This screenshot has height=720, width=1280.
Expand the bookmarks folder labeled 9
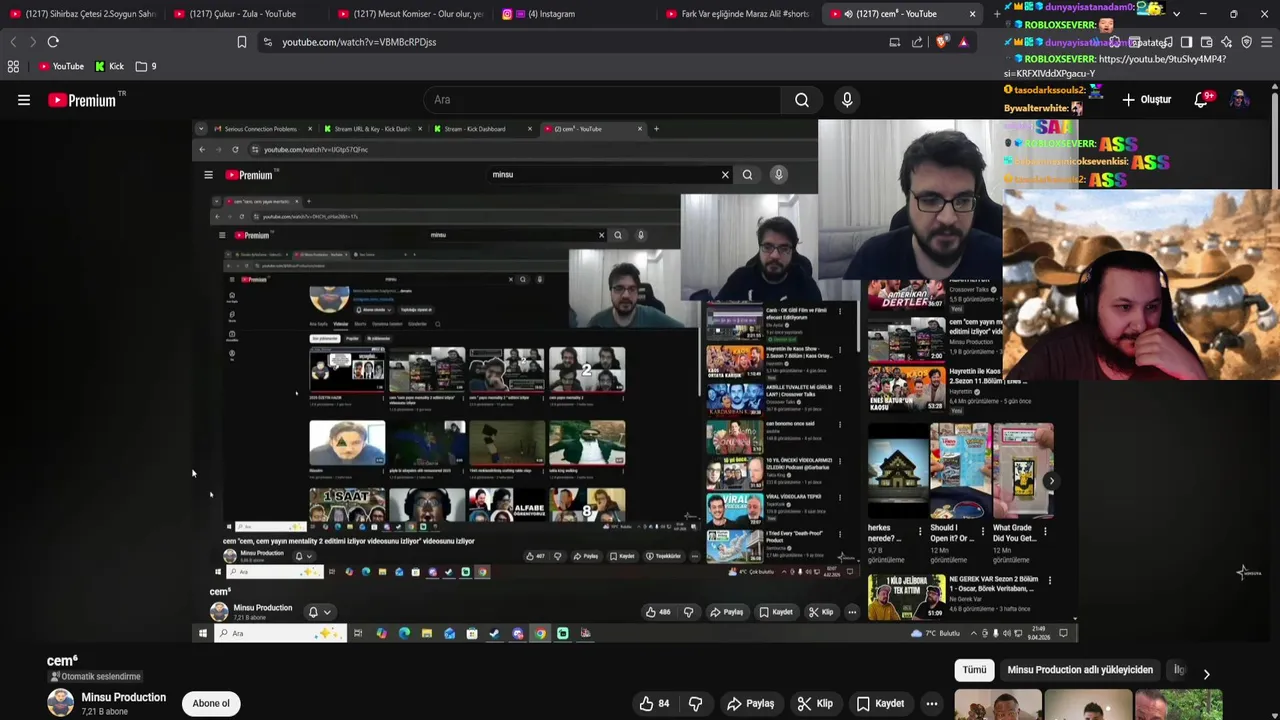click(146, 66)
